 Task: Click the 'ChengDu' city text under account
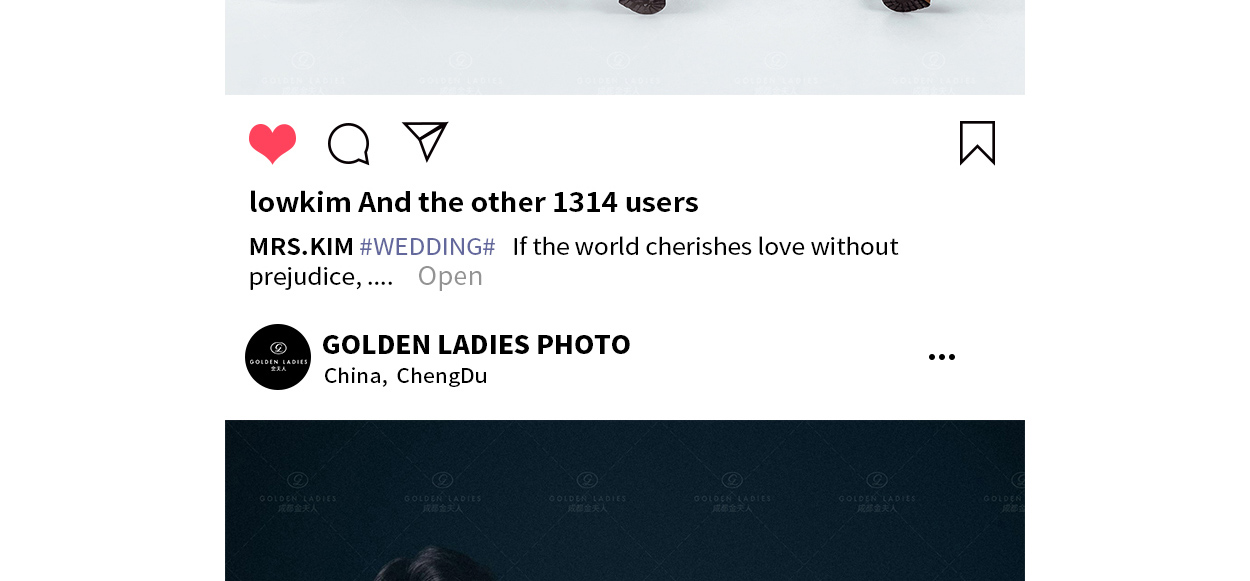442,376
